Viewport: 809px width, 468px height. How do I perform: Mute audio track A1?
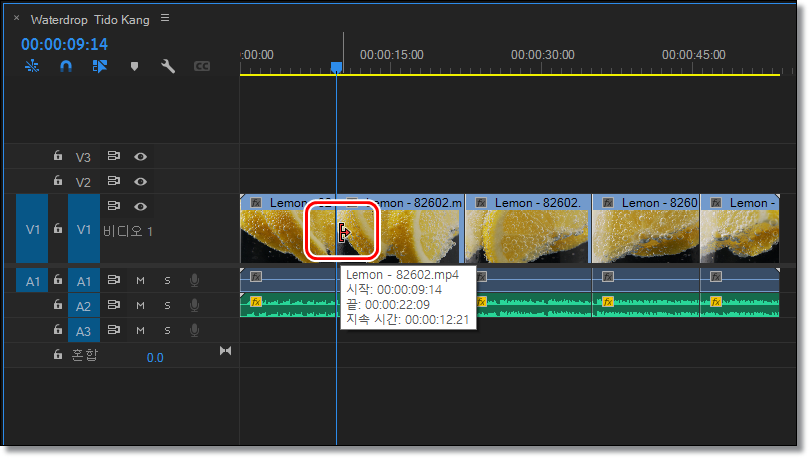coord(140,281)
